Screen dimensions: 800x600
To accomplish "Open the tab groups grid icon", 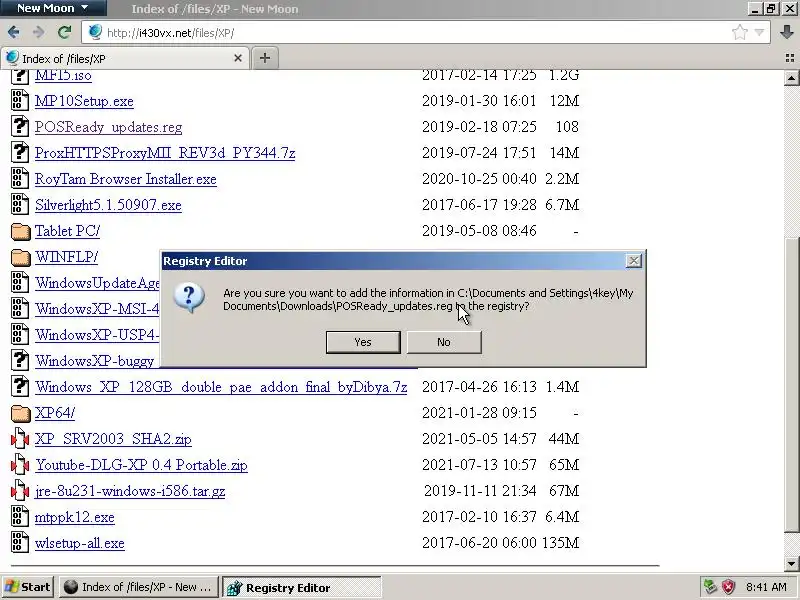I will [790, 58].
